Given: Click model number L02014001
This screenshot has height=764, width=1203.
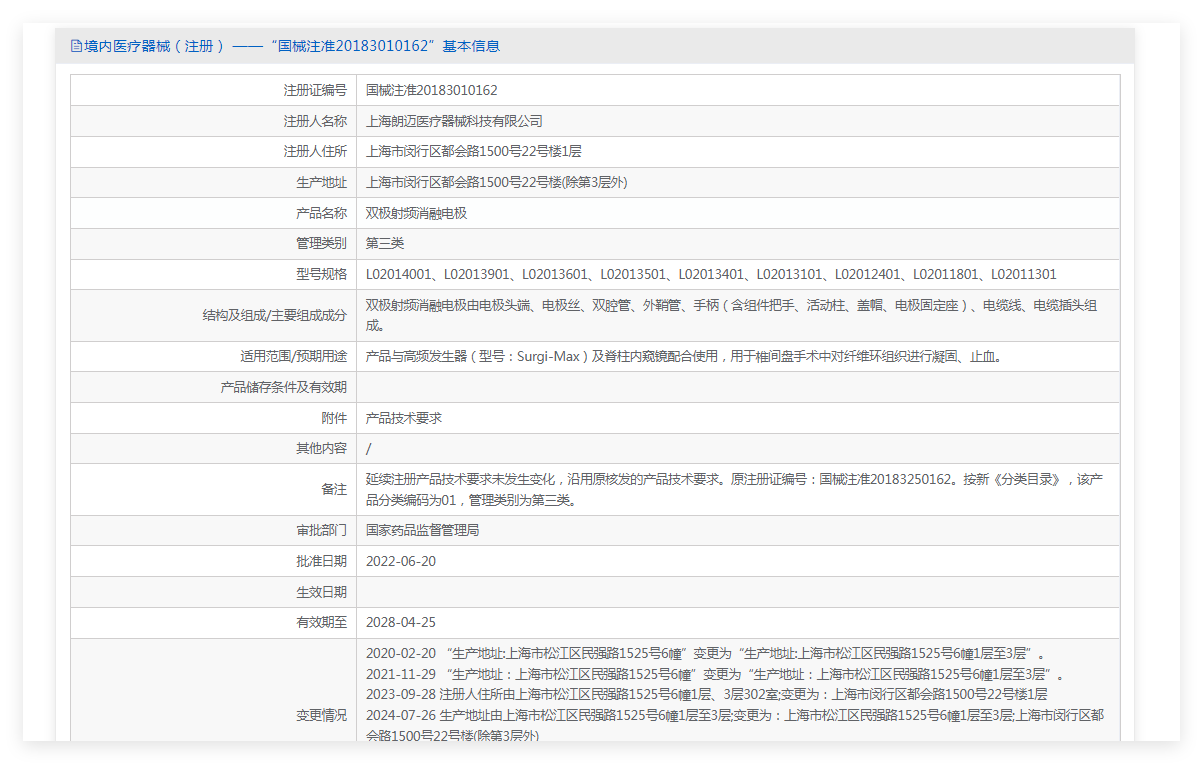Looking at the screenshot, I should click(399, 274).
